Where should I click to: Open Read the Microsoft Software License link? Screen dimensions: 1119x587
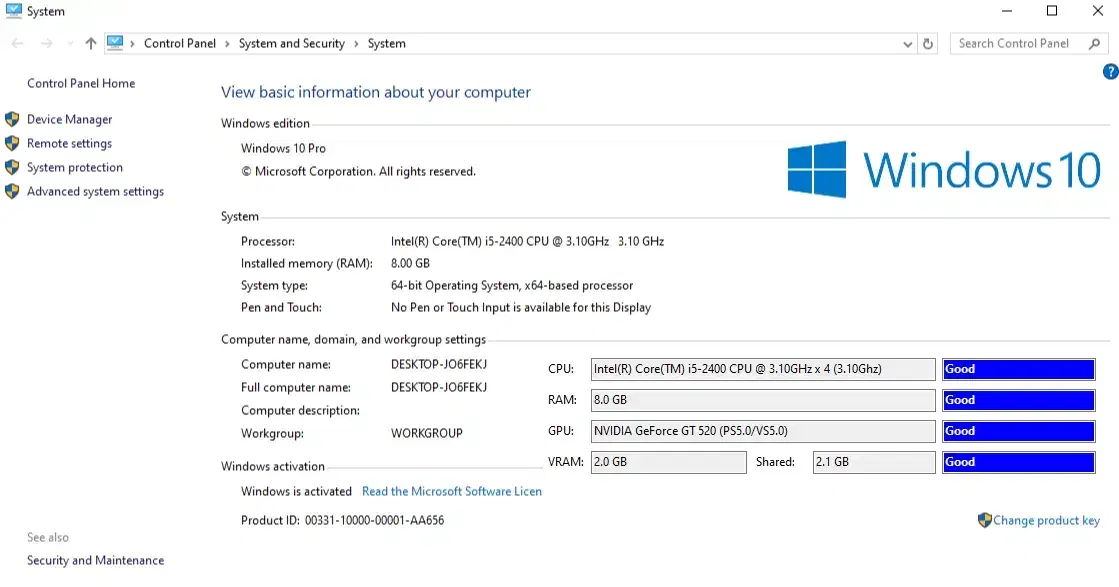451,491
